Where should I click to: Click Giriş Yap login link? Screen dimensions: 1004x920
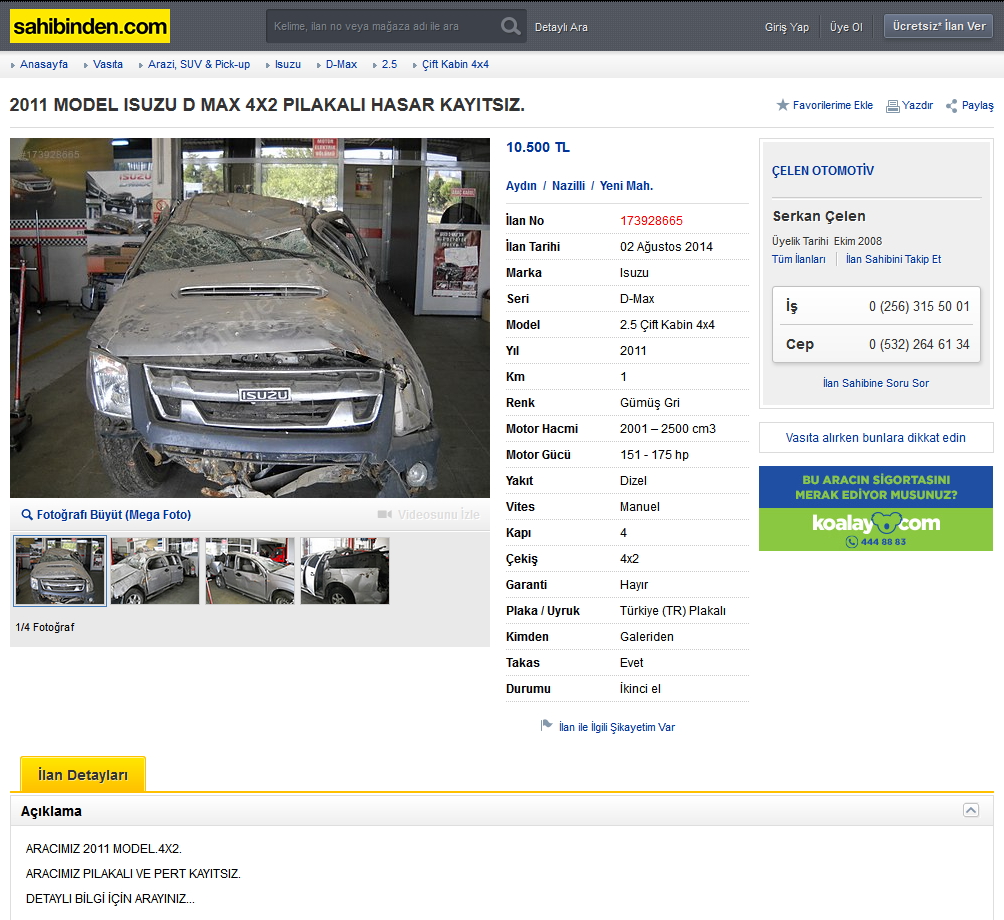point(786,27)
